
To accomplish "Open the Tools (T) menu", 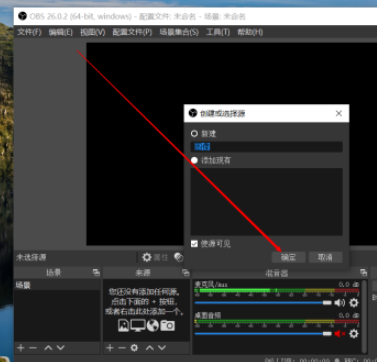I will click(218, 32).
